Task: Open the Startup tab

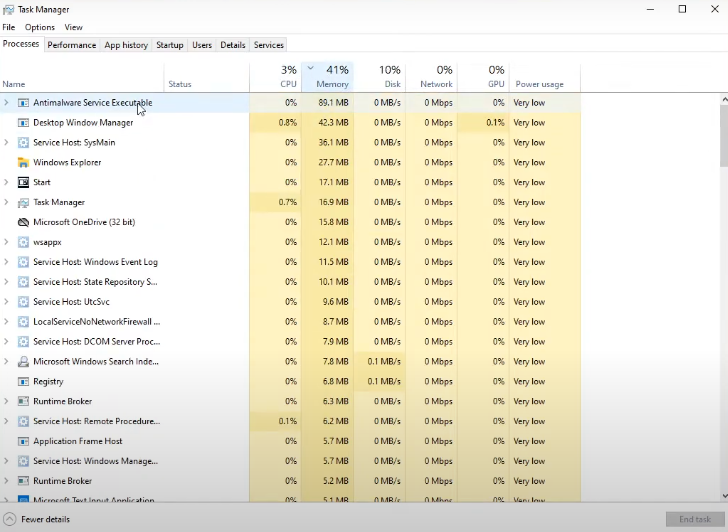Action: (169, 45)
